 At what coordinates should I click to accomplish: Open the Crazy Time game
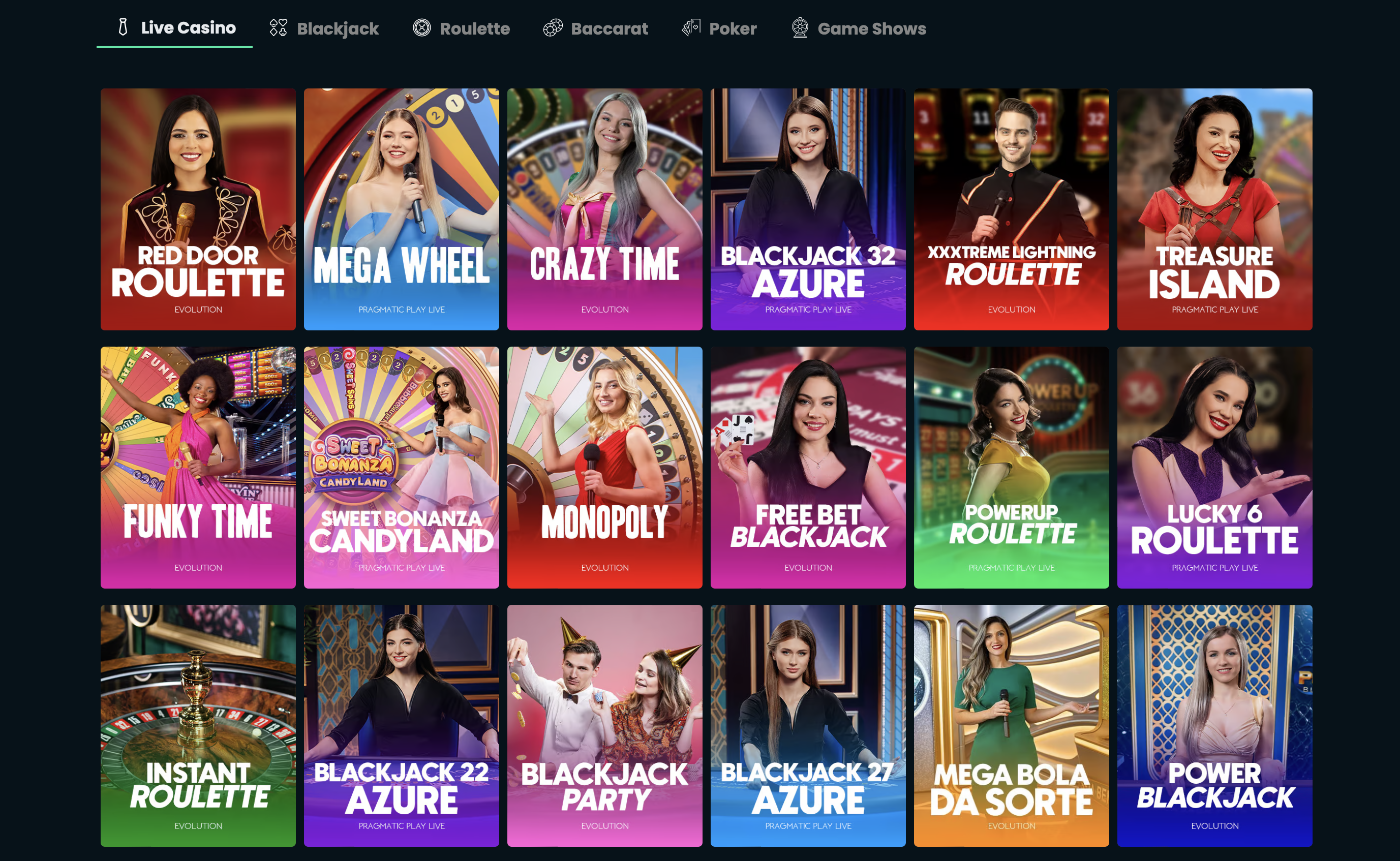(x=605, y=209)
